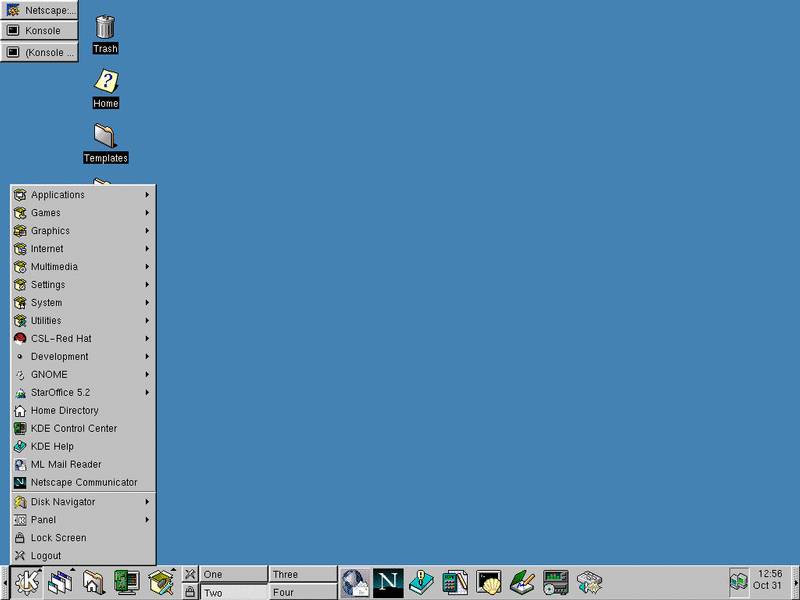This screenshot has width=800, height=600.
Task: Launch Netscape from the black N panel icon
Action: tap(388, 583)
